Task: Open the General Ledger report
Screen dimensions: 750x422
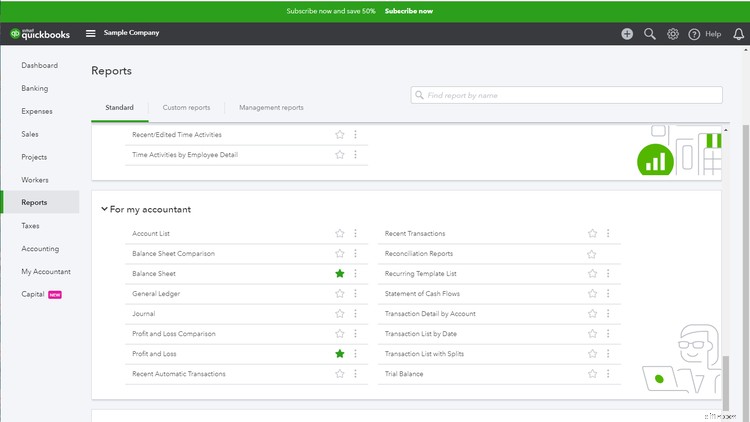Action: 156,294
